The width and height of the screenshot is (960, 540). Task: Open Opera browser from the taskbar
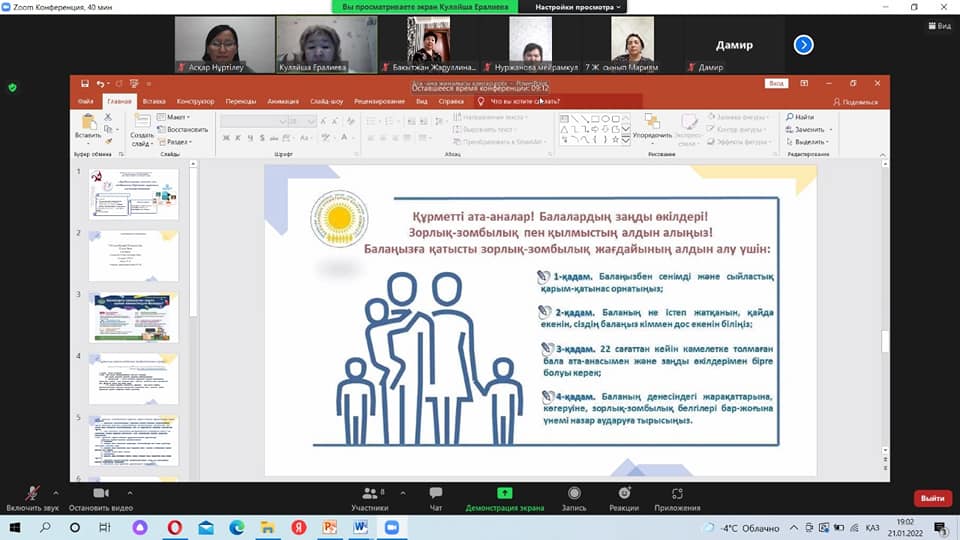[175, 527]
